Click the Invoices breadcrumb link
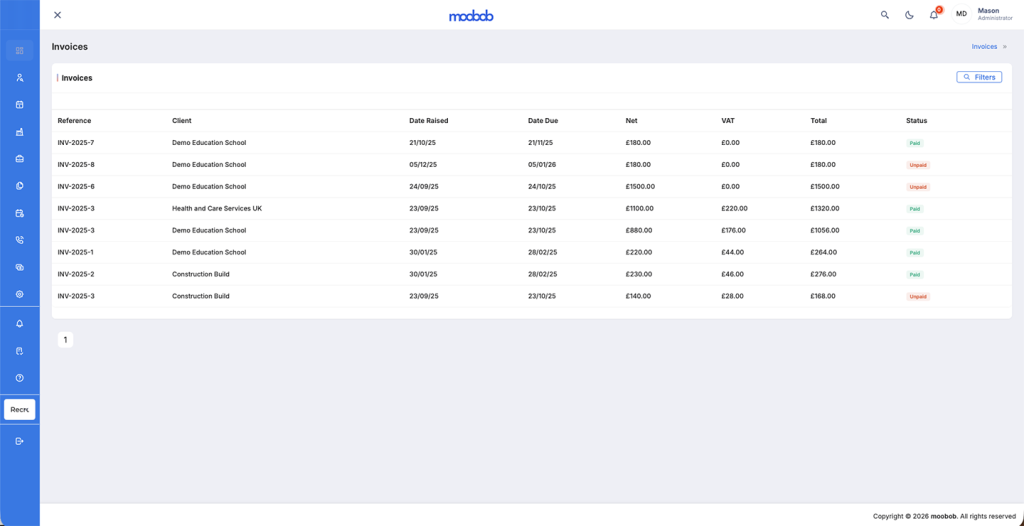 pos(984,47)
